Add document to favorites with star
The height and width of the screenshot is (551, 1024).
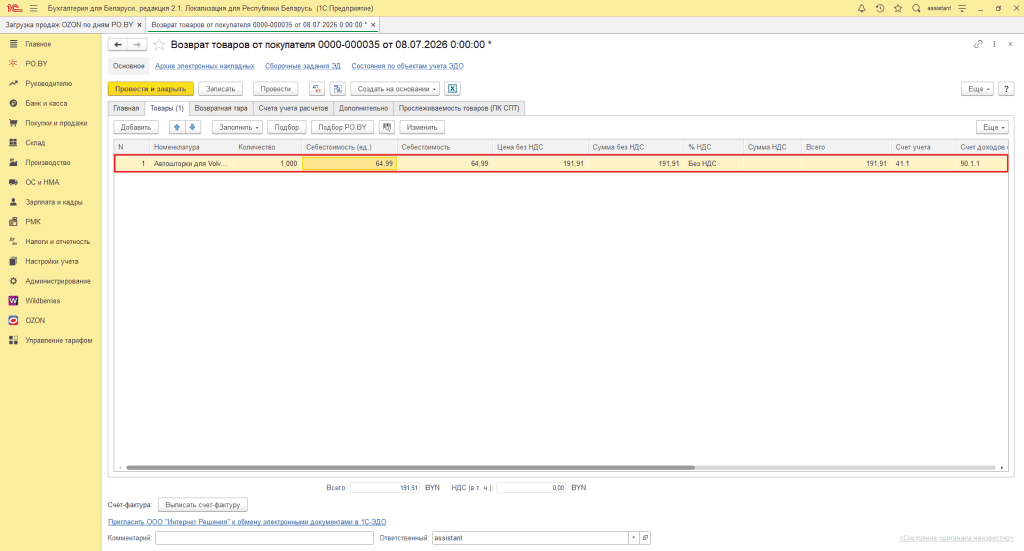(x=159, y=44)
